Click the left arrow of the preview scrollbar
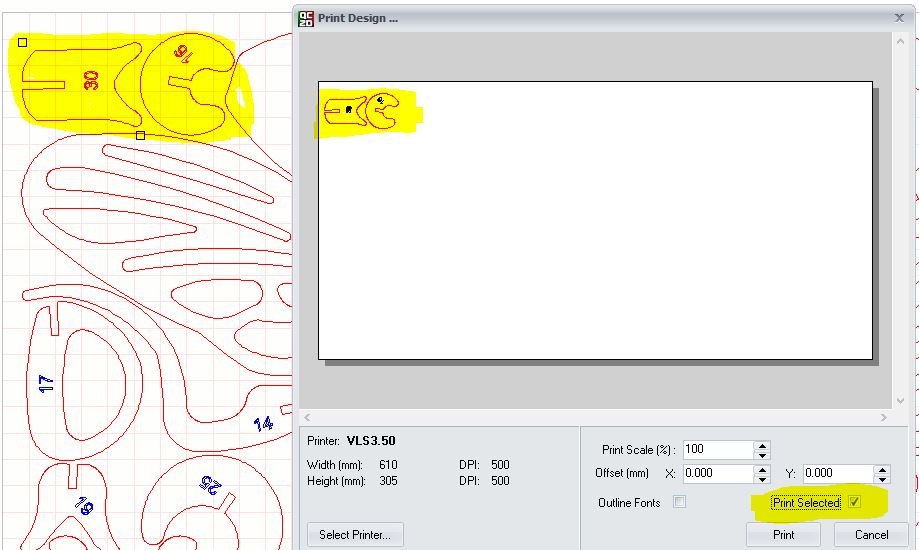919x550 pixels. [307, 417]
